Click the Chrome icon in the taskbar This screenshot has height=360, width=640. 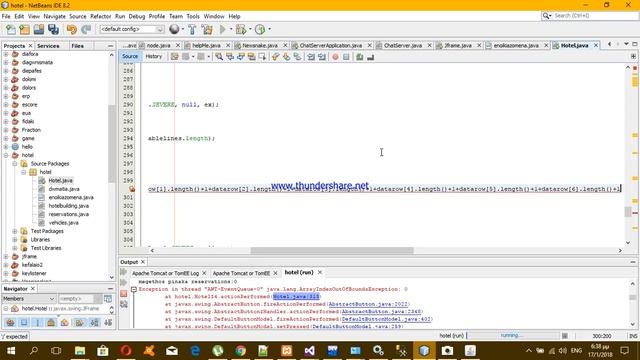pos(241,351)
